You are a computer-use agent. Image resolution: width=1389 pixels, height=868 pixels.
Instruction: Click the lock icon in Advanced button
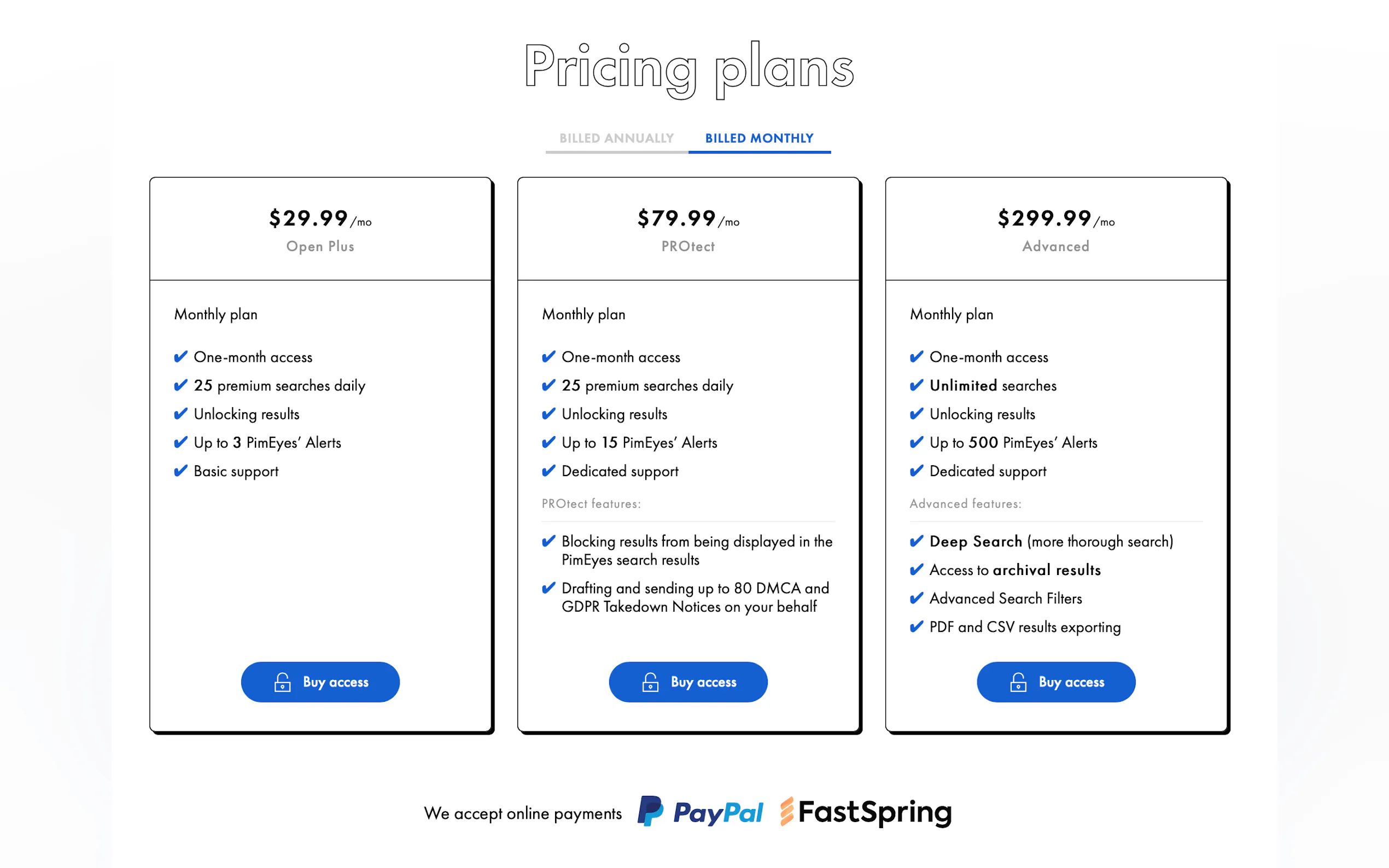point(1018,682)
